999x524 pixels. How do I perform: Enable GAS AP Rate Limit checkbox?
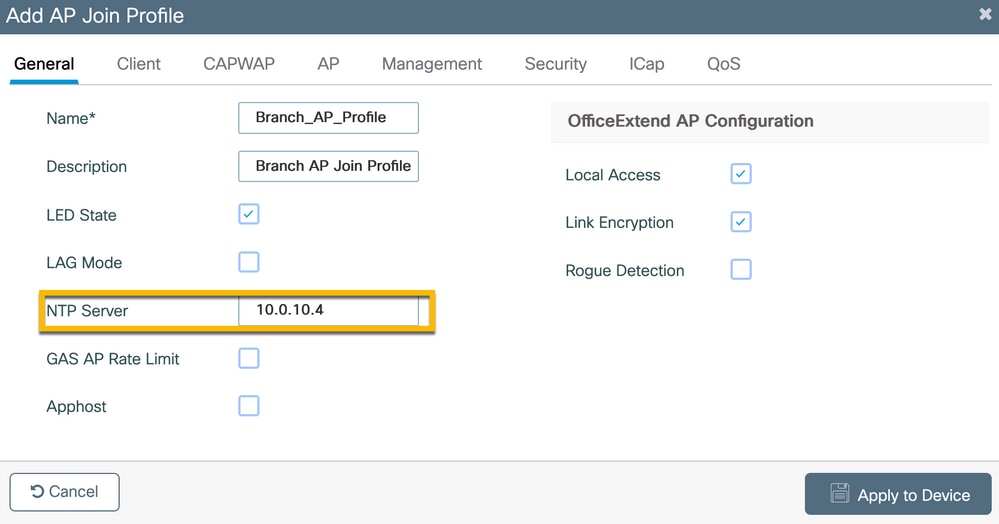[x=248, y=358]
